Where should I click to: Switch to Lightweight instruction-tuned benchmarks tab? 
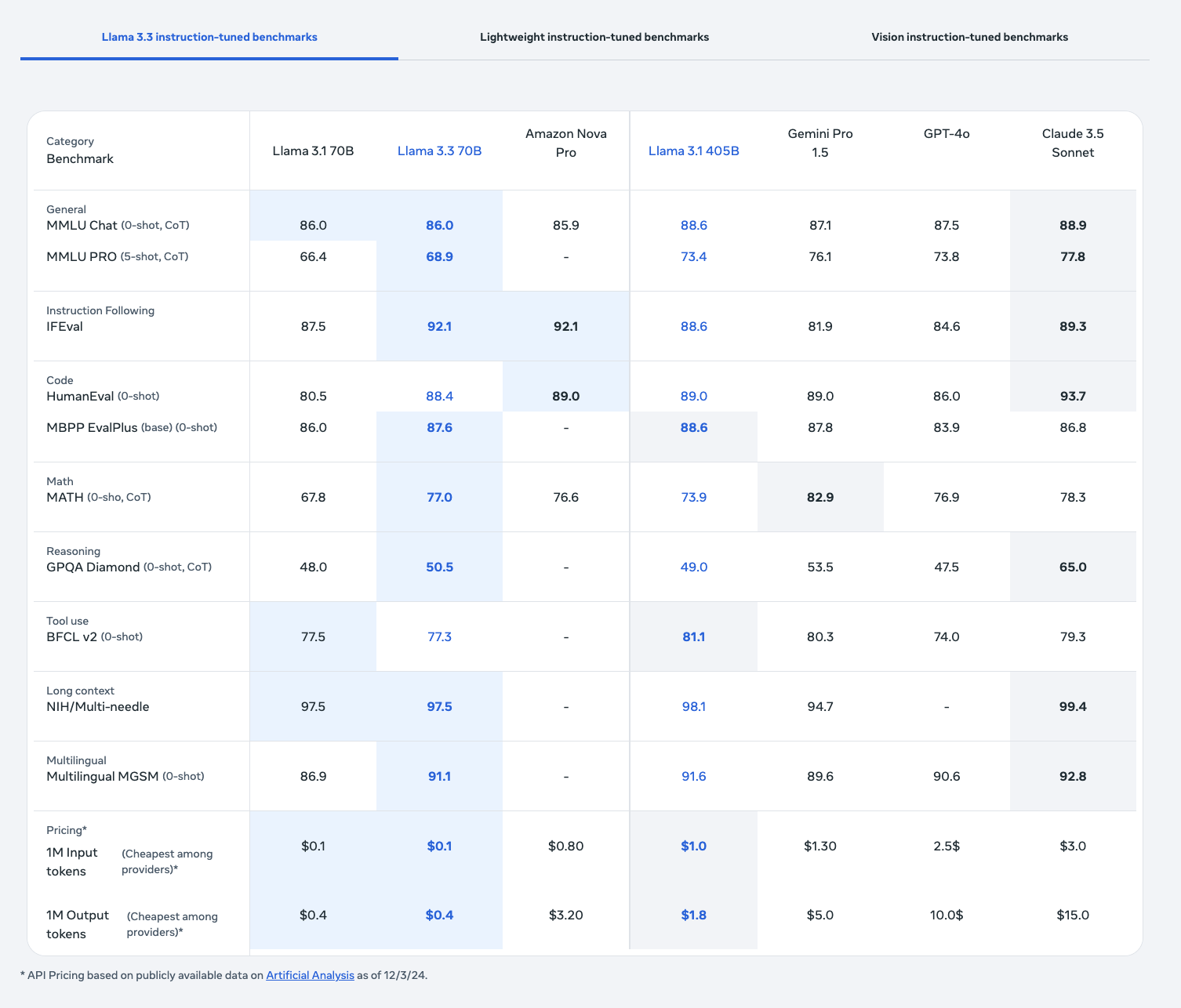594,37
